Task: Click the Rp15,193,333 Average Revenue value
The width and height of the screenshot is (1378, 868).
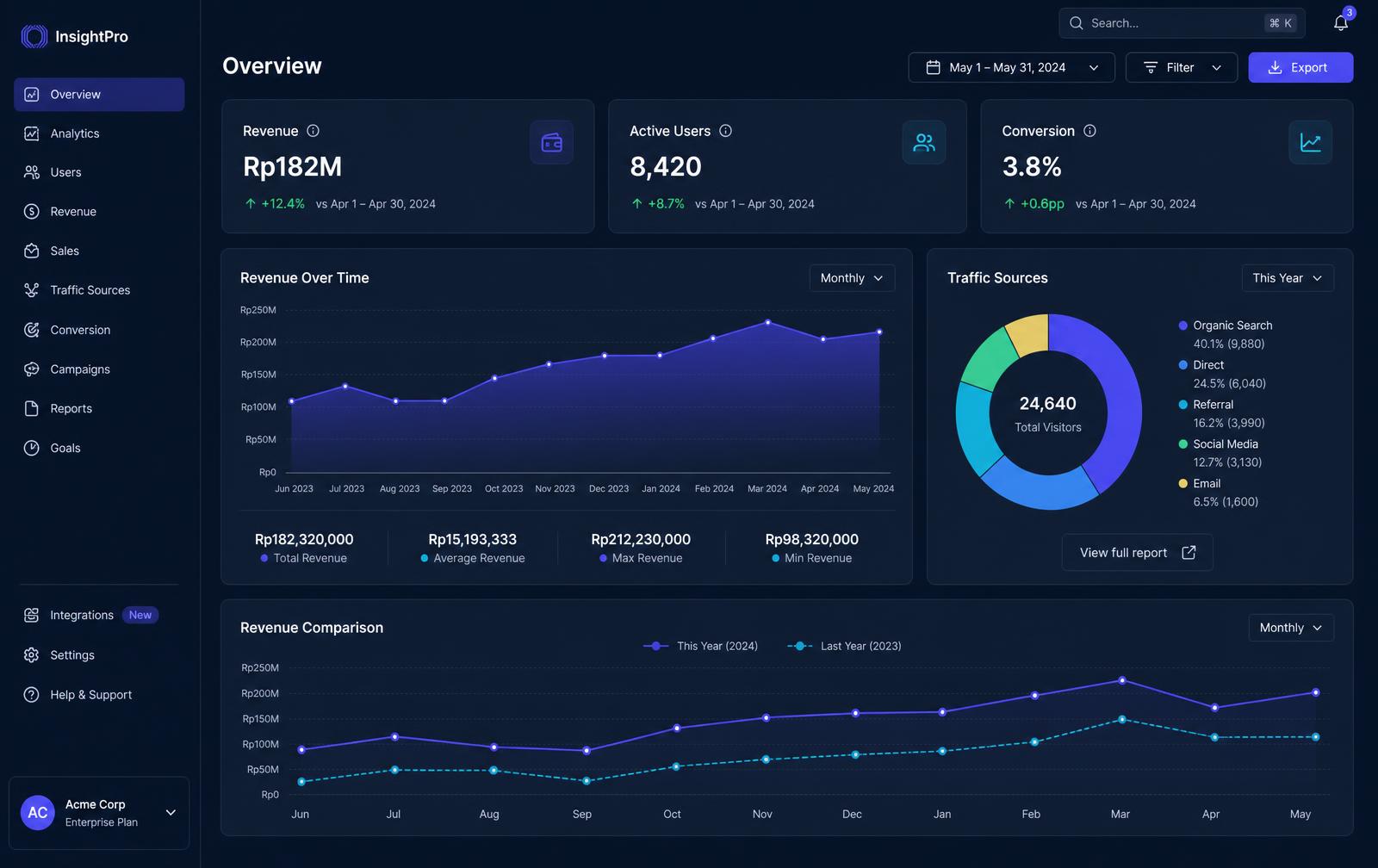Action: click(472, 539)
